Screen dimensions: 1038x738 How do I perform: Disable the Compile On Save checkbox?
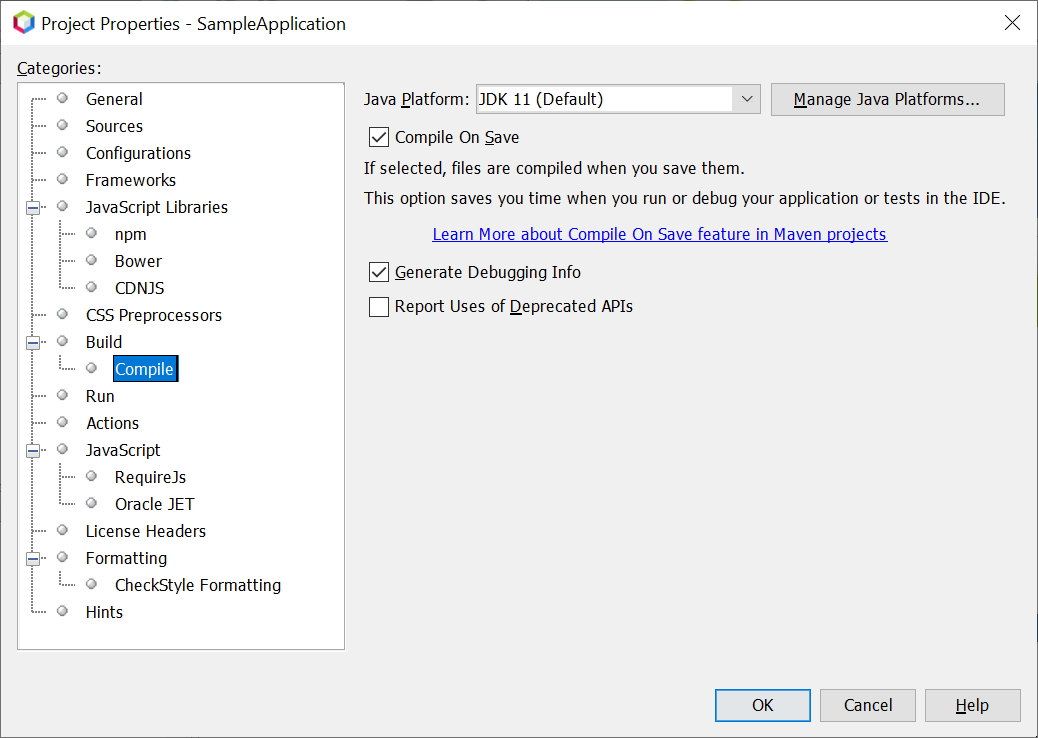tap(379, 137)
